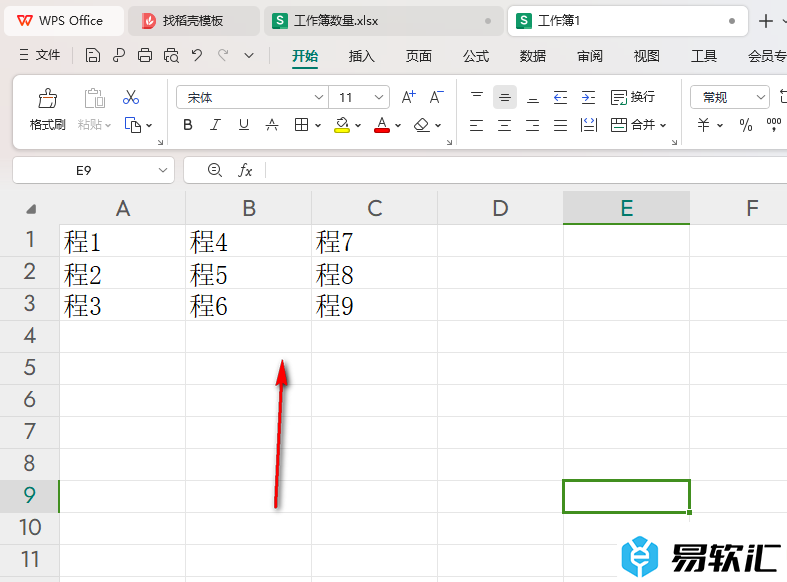Switch to the 审阅 (Review) tab
The image size is (787, 582).
(590, 56)
